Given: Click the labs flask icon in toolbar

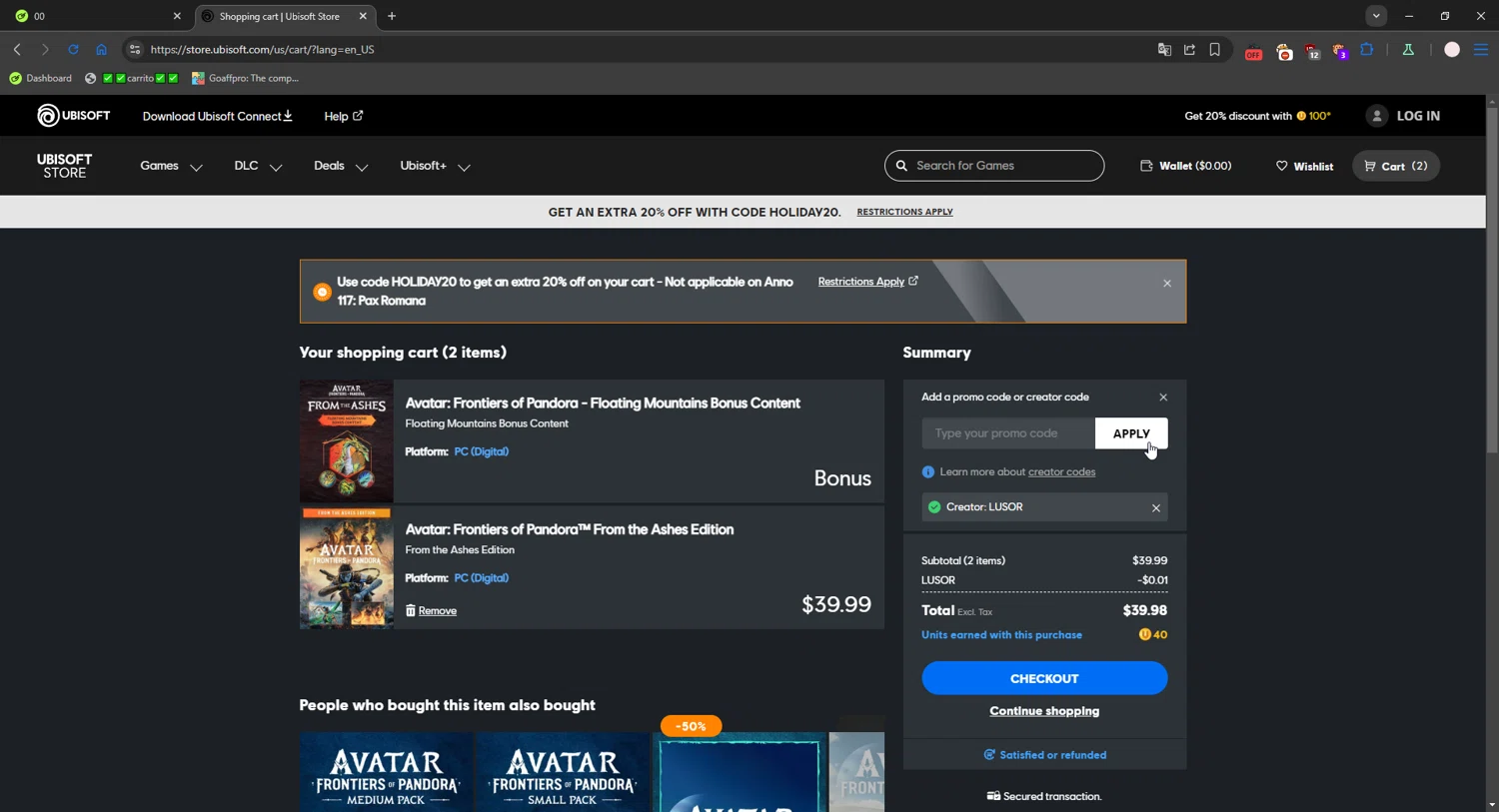Looking at the screenshot, I should pyautogui.click(x=1408, y=49).
